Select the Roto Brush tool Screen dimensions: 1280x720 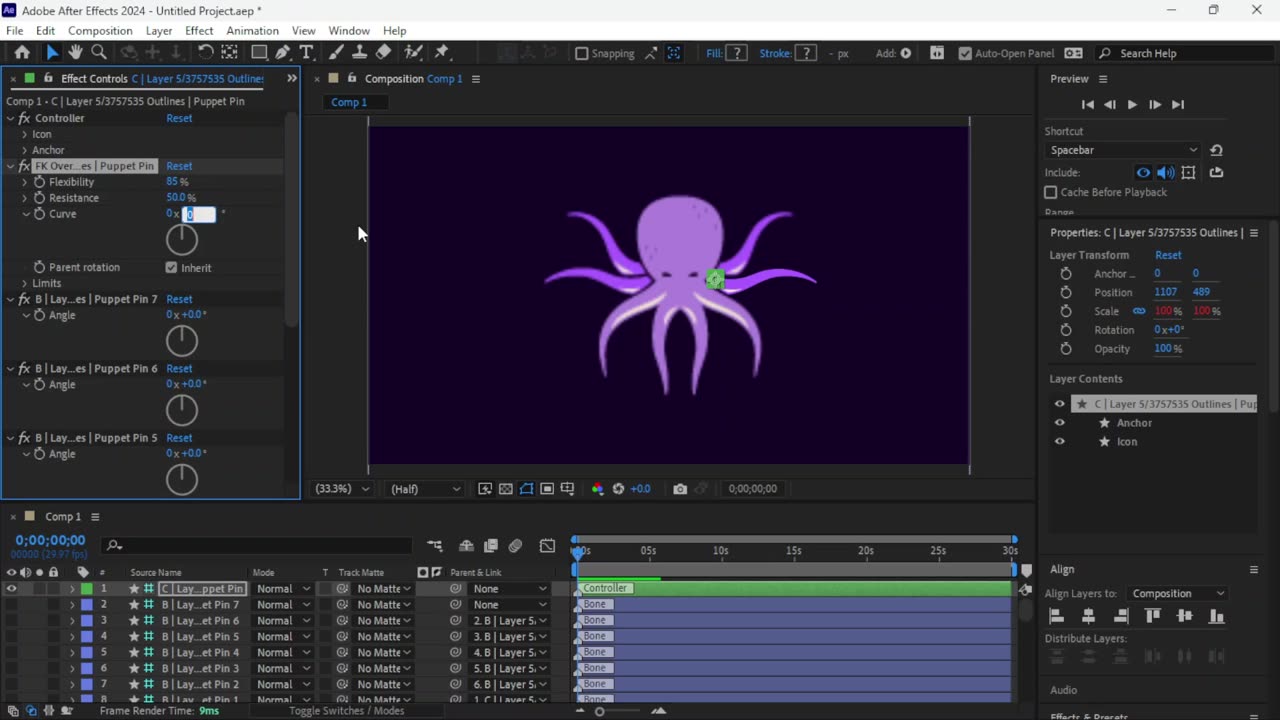tap(413, 53)
